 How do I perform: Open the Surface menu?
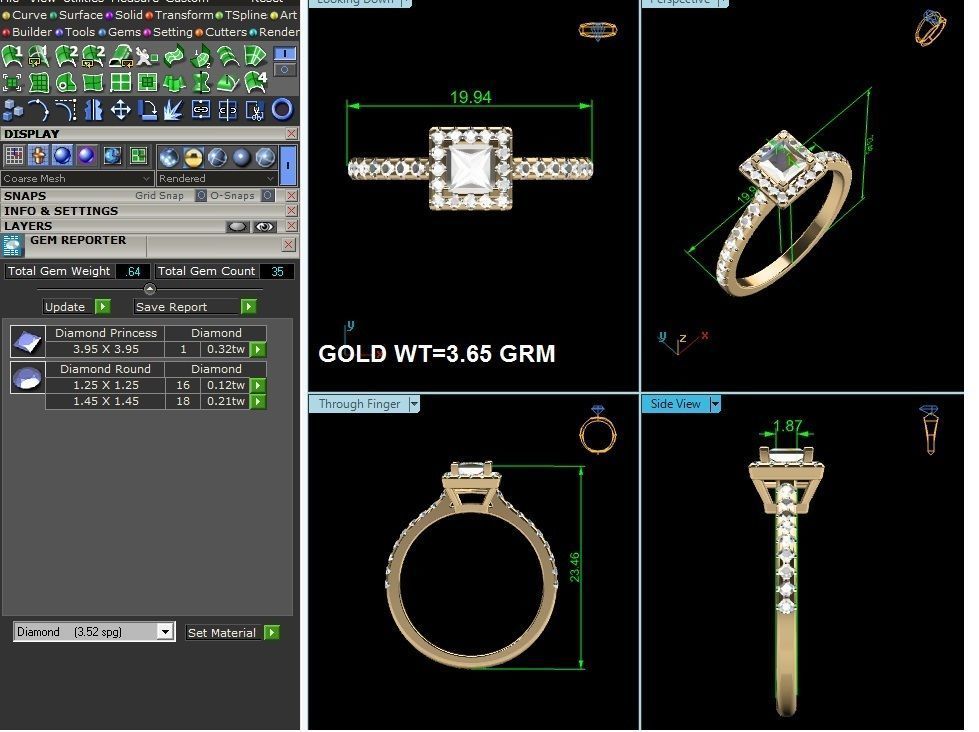tap(81, 15)
